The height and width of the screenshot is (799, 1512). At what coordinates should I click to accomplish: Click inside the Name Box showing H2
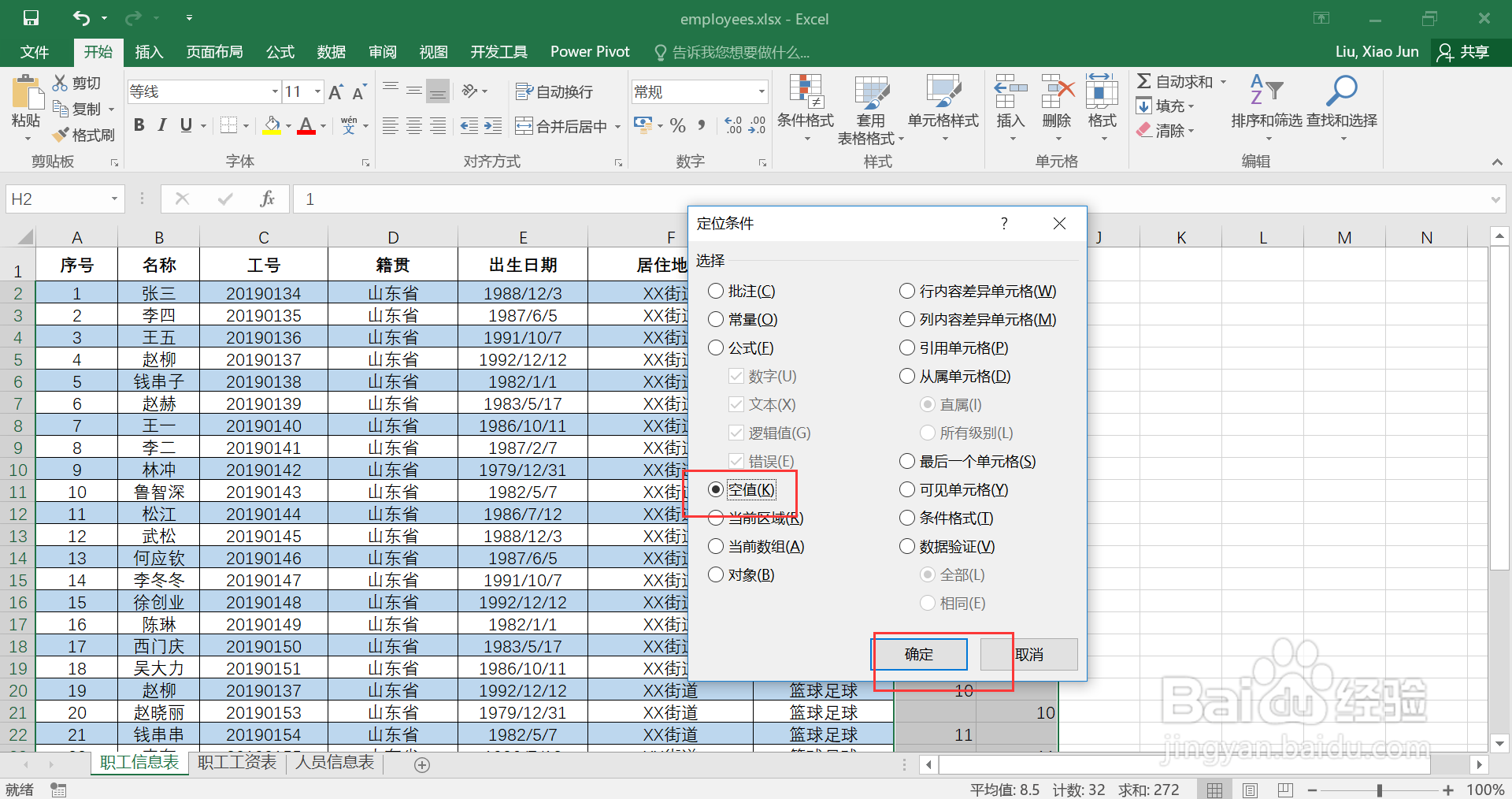[x=55, y=199]
